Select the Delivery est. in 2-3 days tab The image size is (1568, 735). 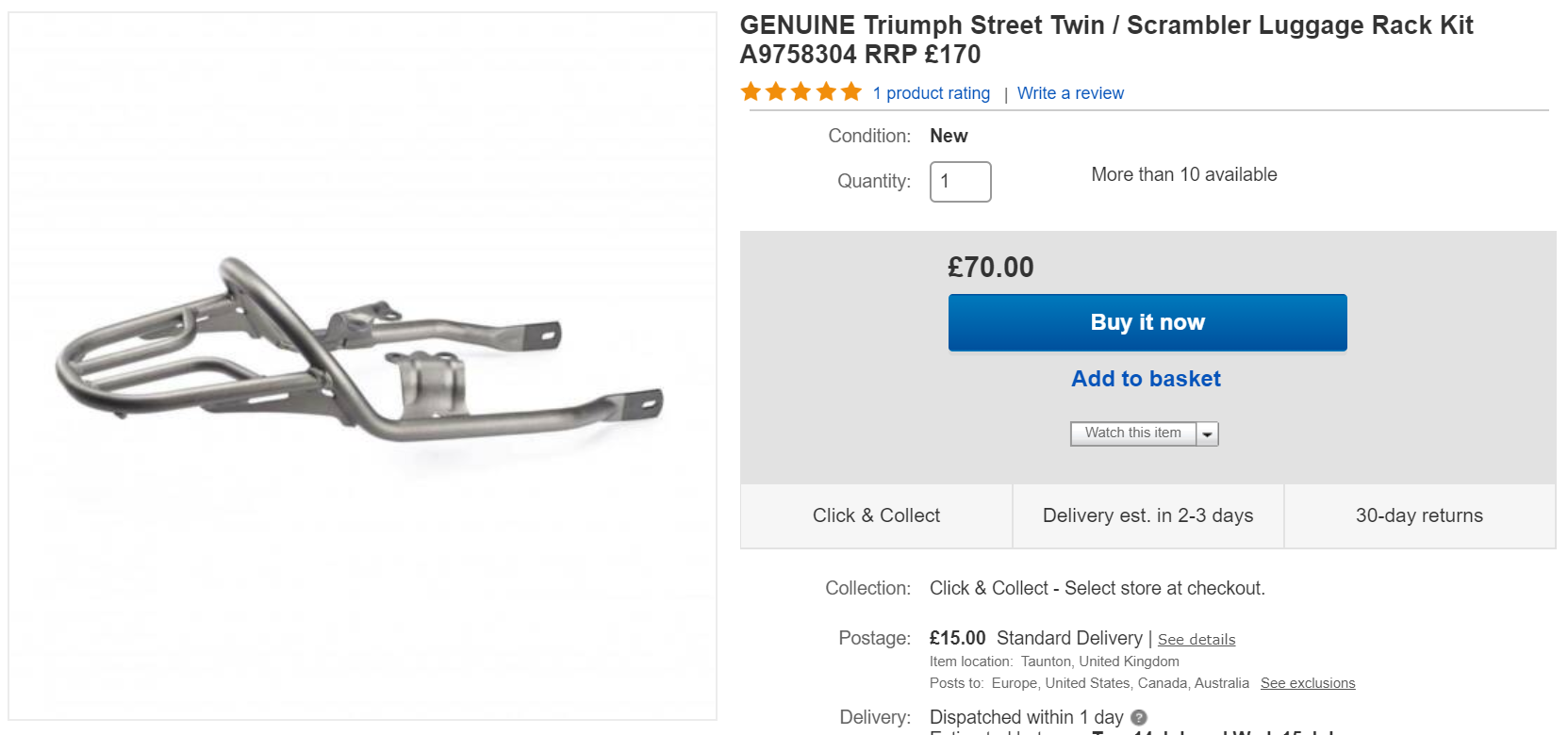coord(1147,515)
